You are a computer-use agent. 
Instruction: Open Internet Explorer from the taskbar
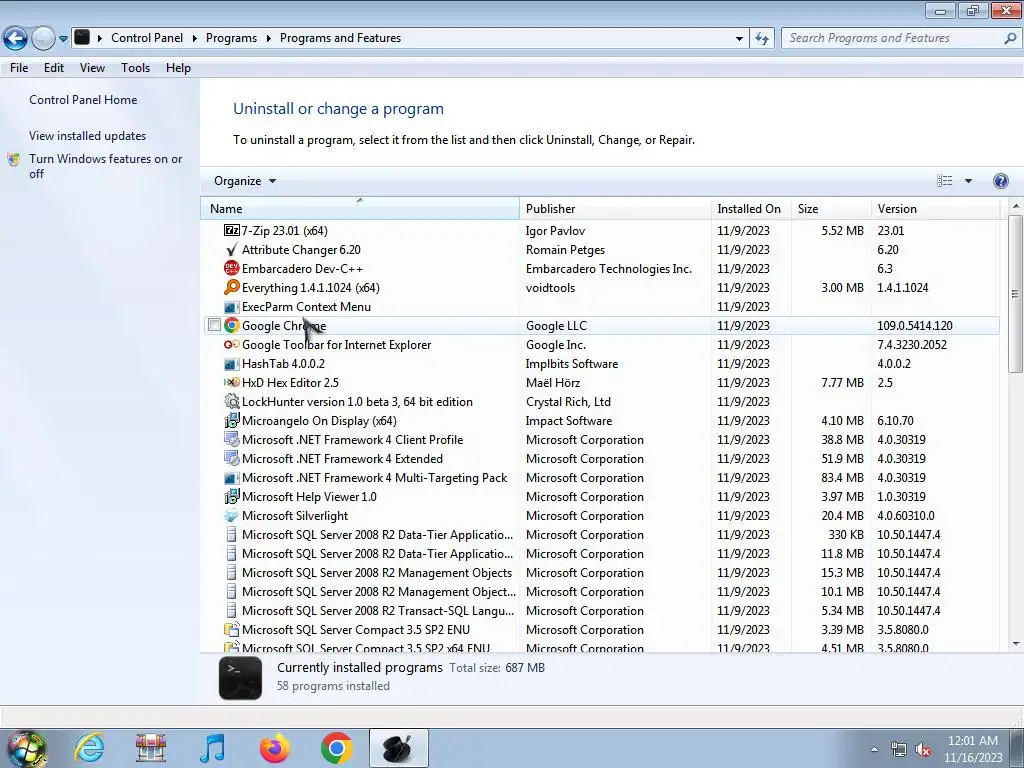tap(89, 748)
